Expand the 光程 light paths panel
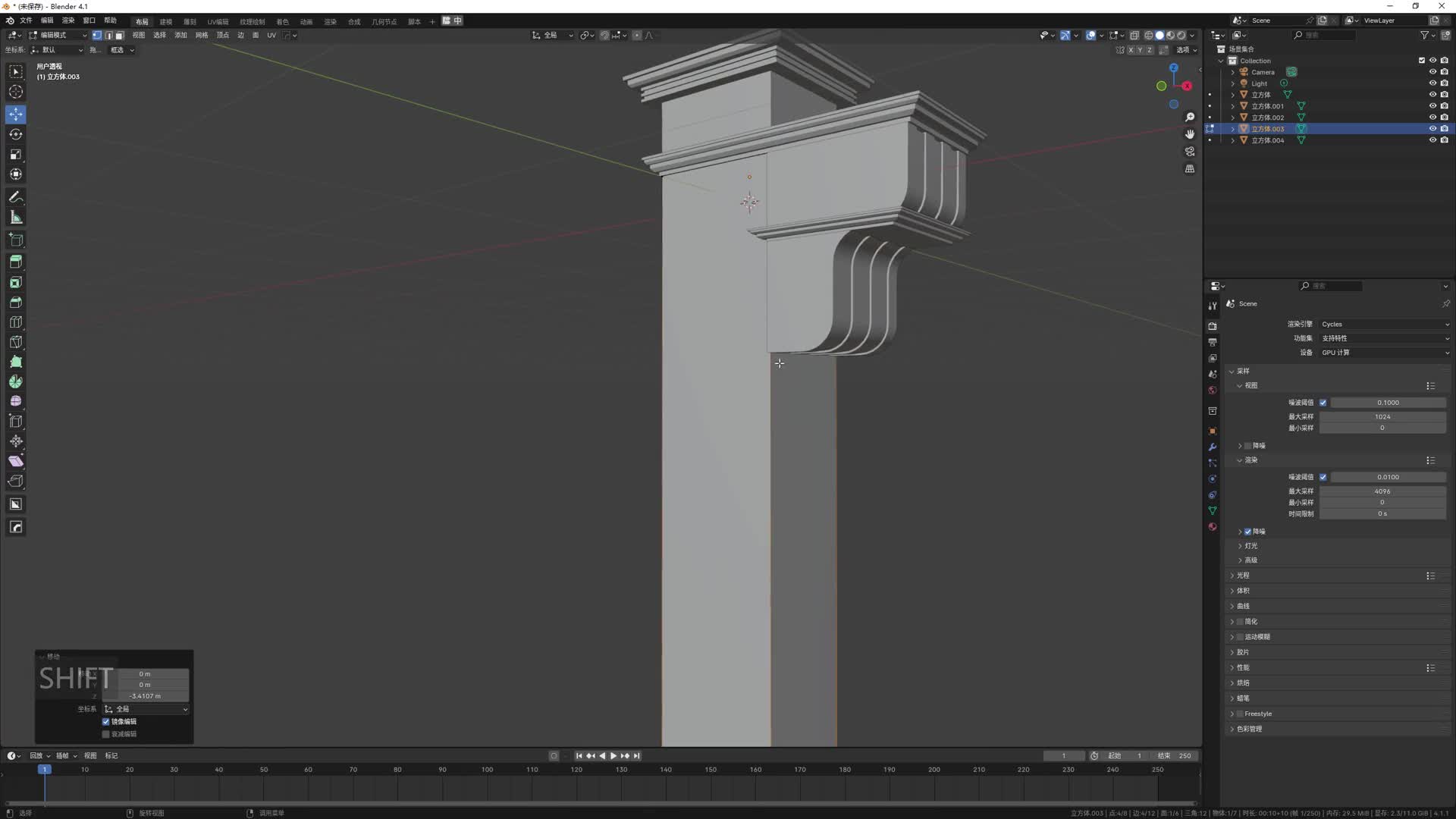This screenshot has height=819, width=1456. [1242, 576]
